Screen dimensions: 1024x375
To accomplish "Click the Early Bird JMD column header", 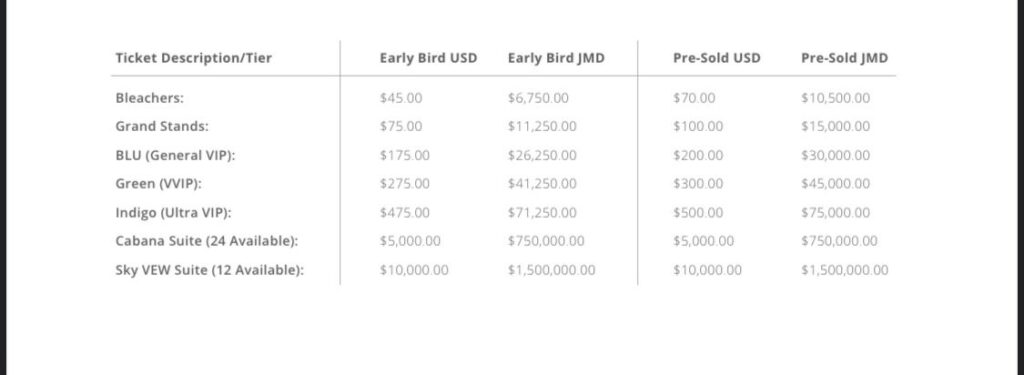I will pyautogui.click(x=556, y=58).
